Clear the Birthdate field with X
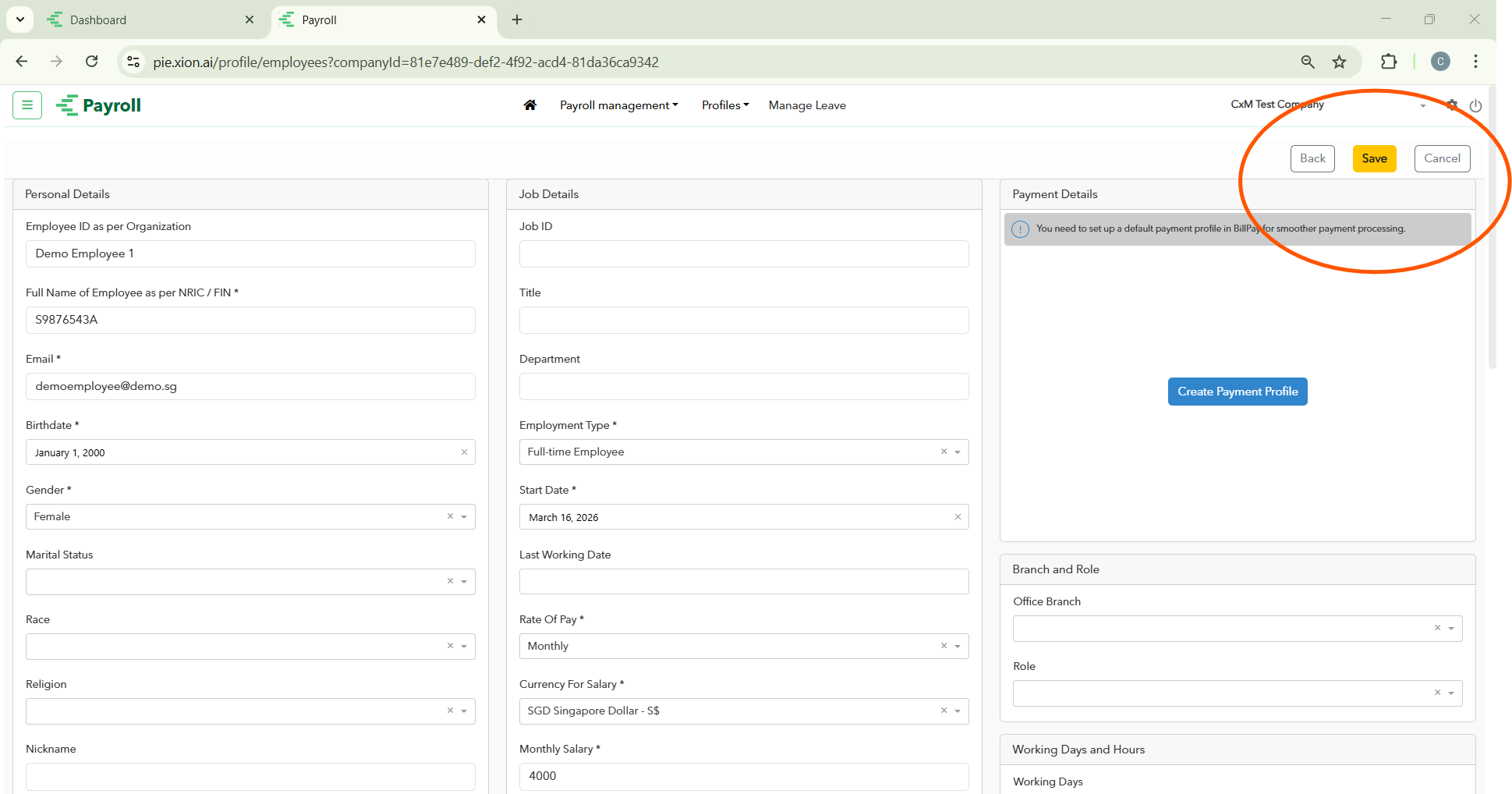 [x=464, y=452]
